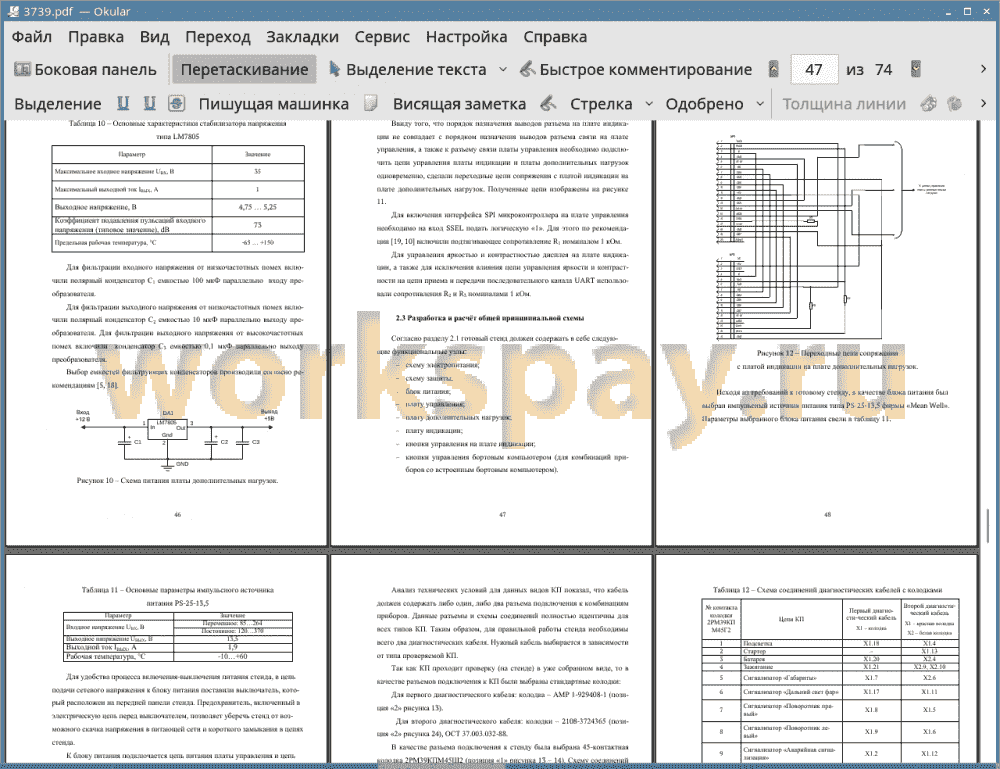Open the Правка menu

point(96,37)
